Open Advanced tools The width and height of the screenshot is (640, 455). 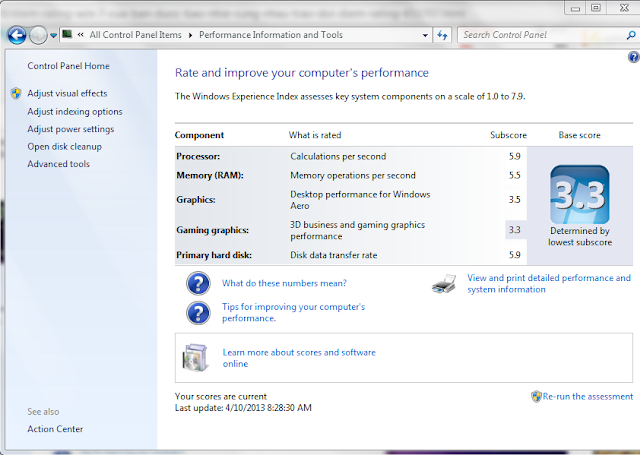[x=58, y=164]
